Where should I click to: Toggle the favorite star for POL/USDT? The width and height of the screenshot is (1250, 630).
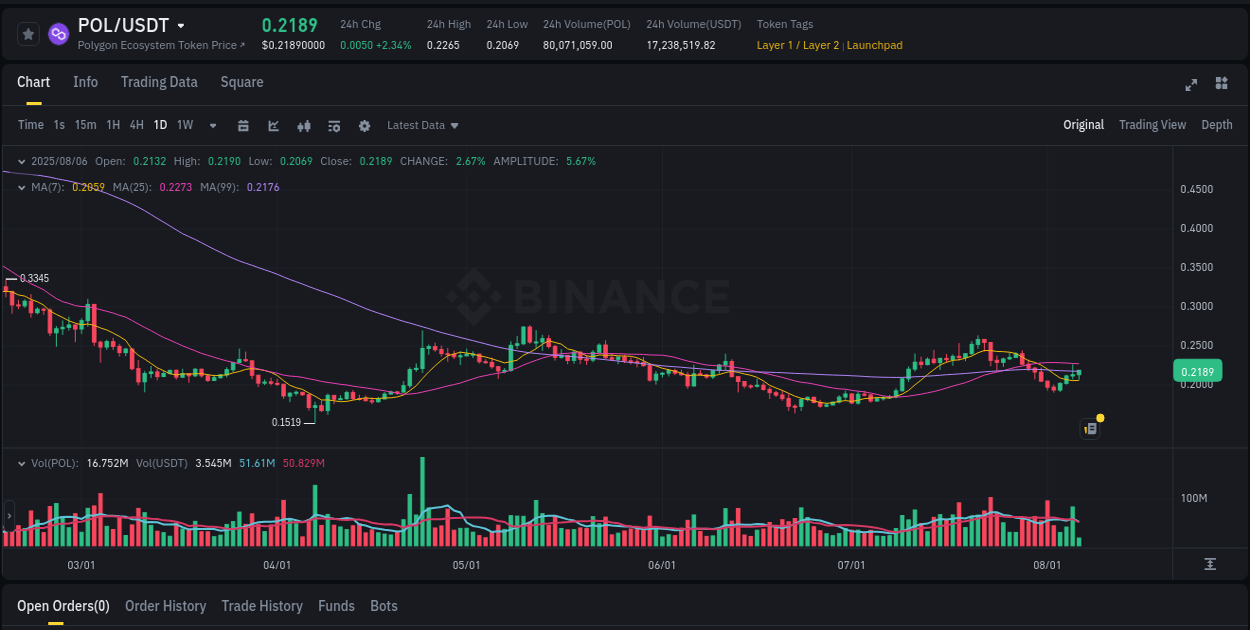pos(27,33)
